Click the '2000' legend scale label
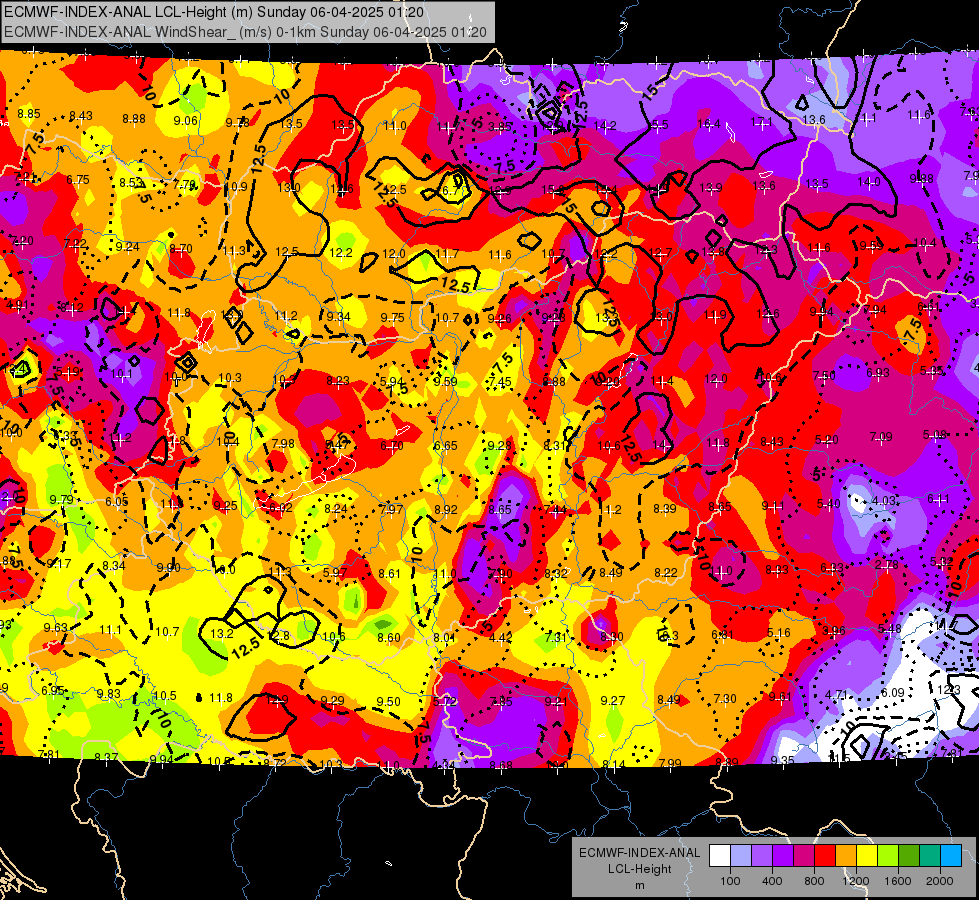 coord(940,881)
